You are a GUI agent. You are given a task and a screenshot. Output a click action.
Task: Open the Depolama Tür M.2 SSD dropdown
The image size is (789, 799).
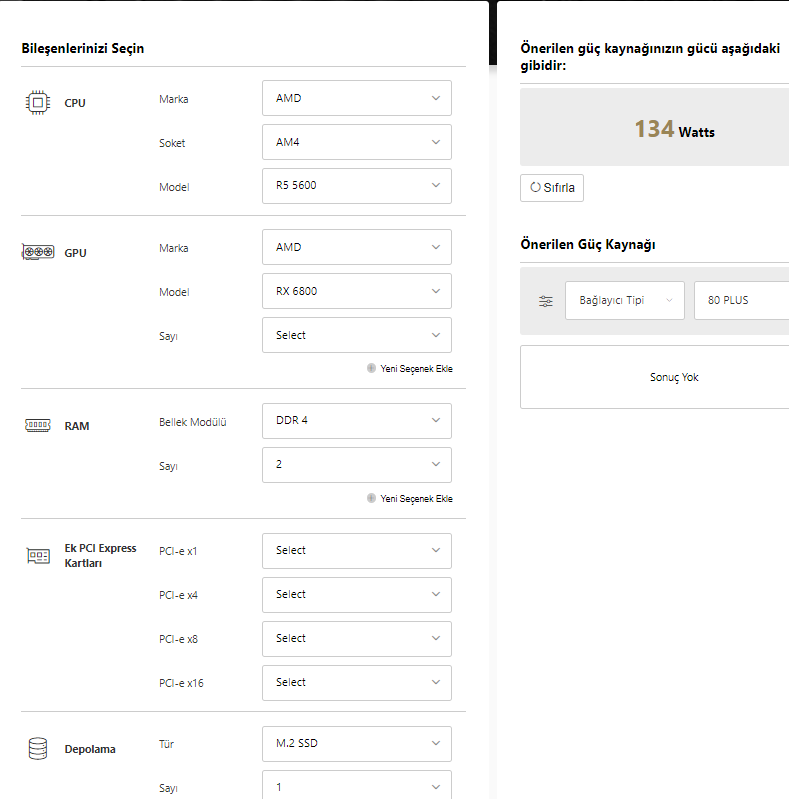point(356,743)
